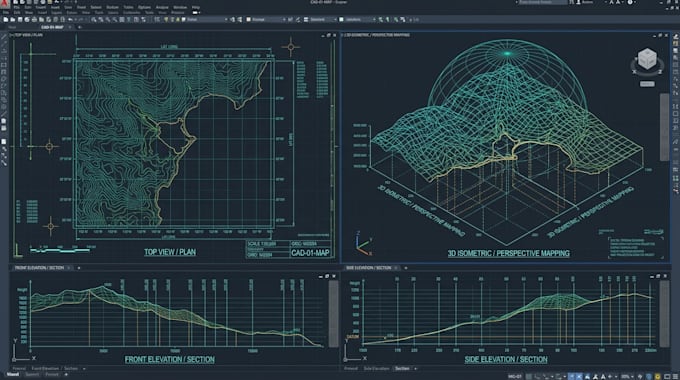This screenshot has width=680, height=380.
Task: Expand the arrow beside the plus status bar icon
Action: coord(616,376)
